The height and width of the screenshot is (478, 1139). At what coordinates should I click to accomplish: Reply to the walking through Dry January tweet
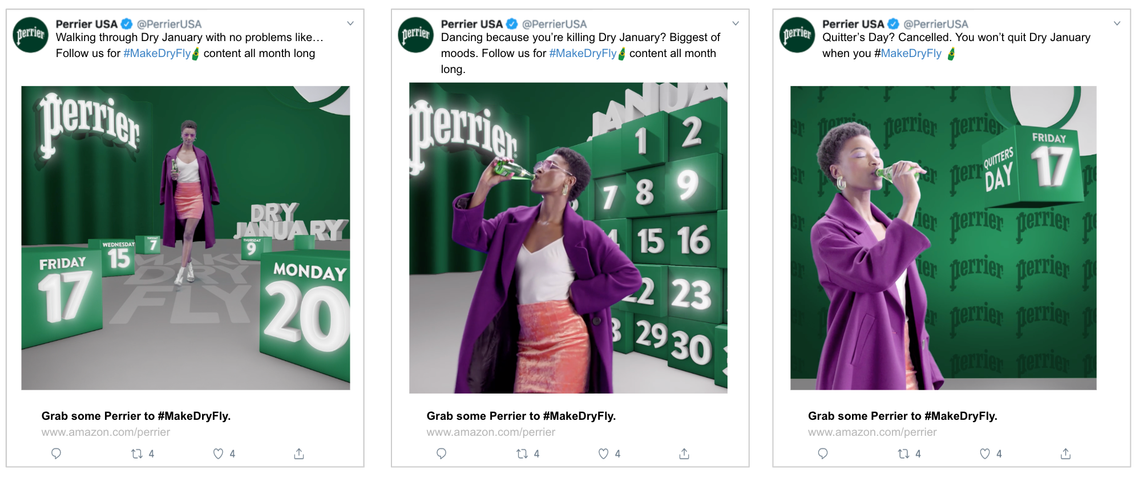click(x=56, y=453)
